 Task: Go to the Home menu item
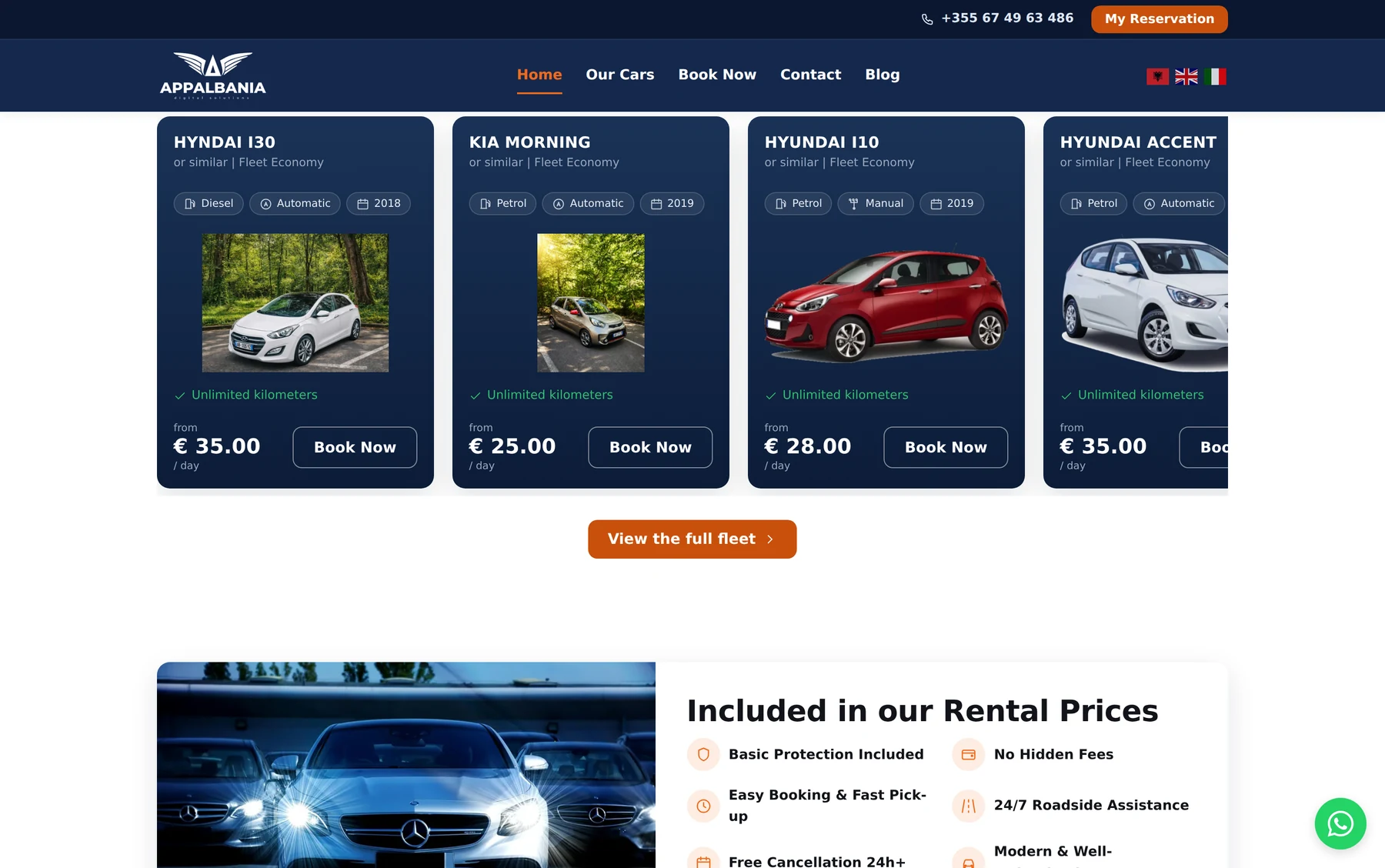(x=539, y=75)
